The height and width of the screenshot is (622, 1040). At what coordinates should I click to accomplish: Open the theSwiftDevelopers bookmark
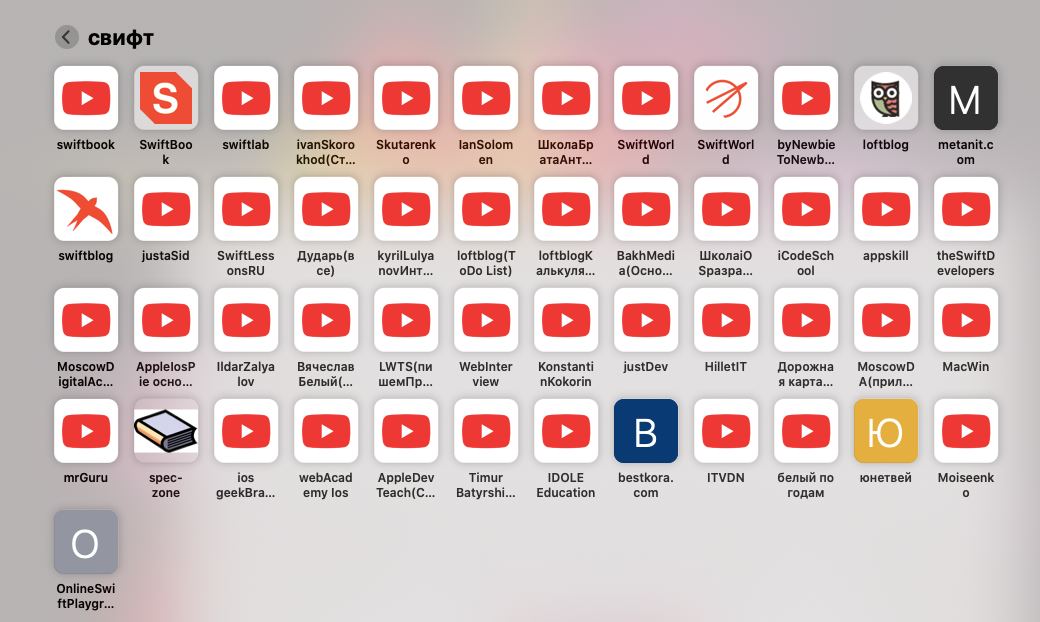point(966,209)
